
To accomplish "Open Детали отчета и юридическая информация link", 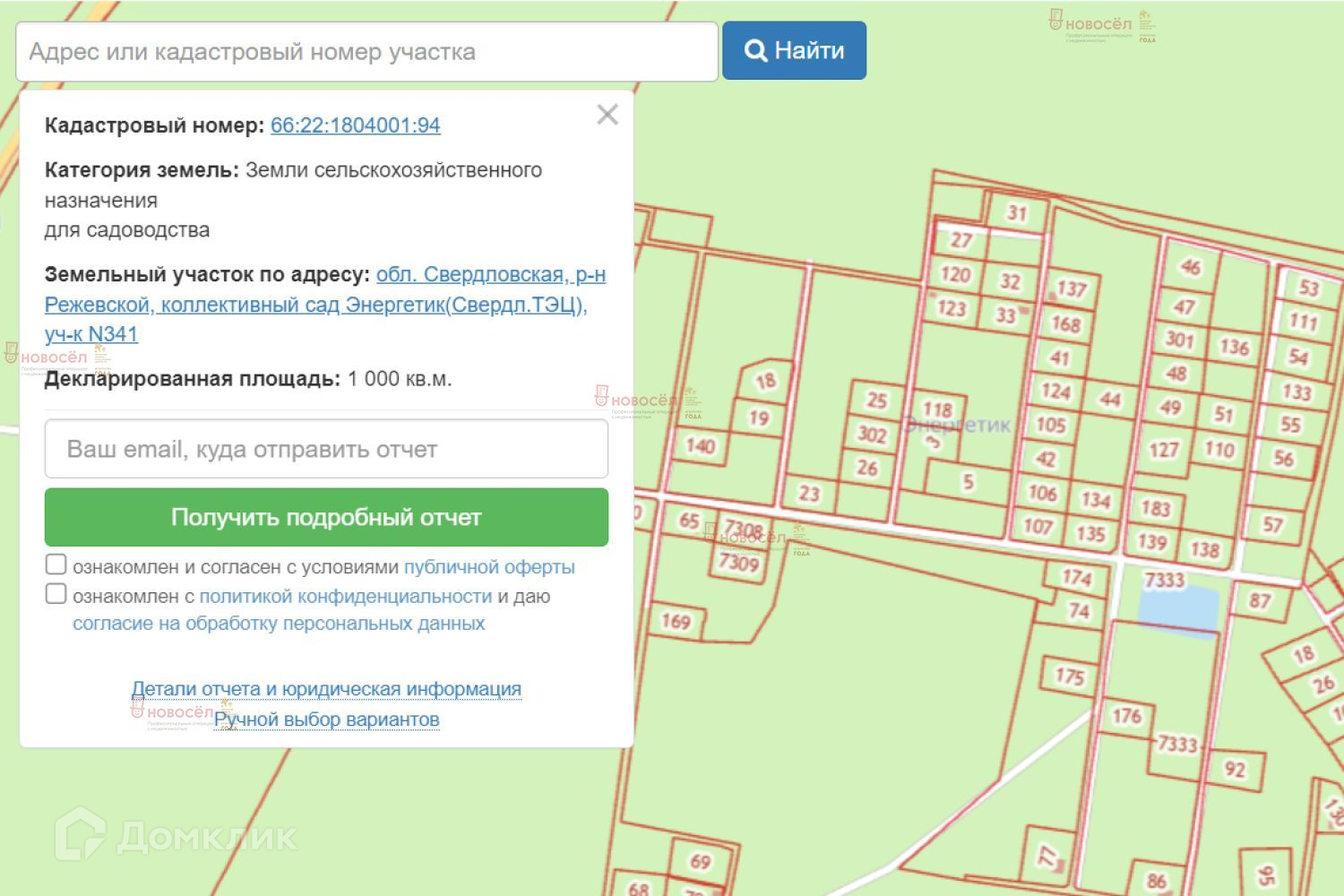I will 326,689.
